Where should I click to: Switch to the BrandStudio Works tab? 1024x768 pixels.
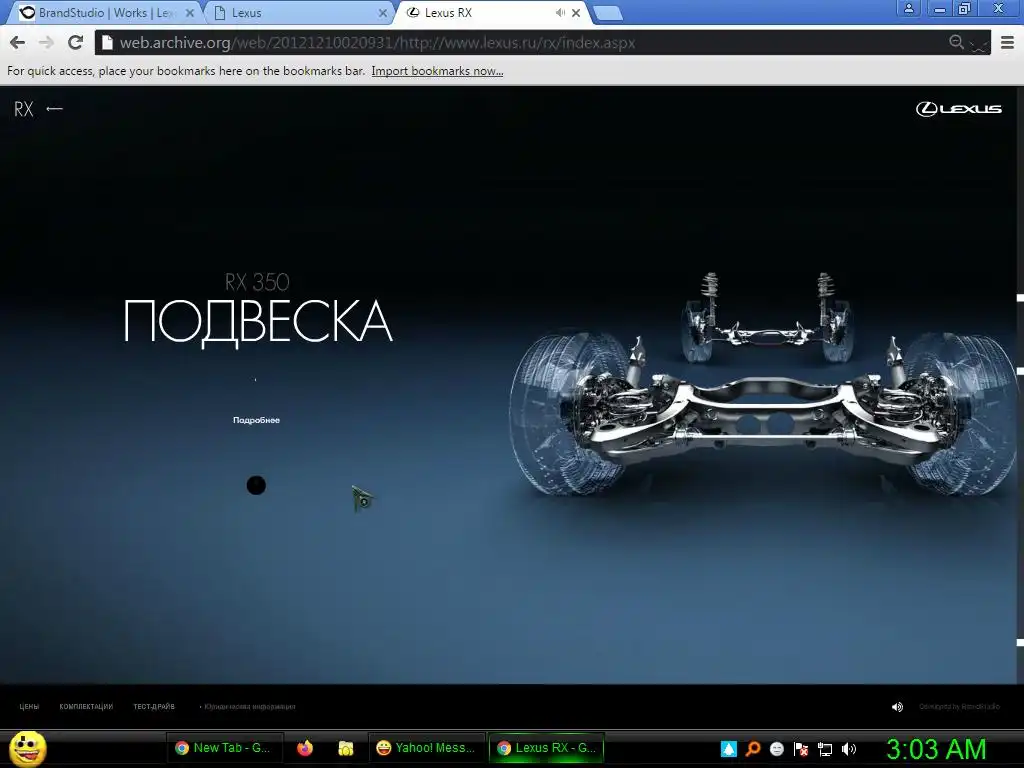pyautogui.click(x=106, y=13)
